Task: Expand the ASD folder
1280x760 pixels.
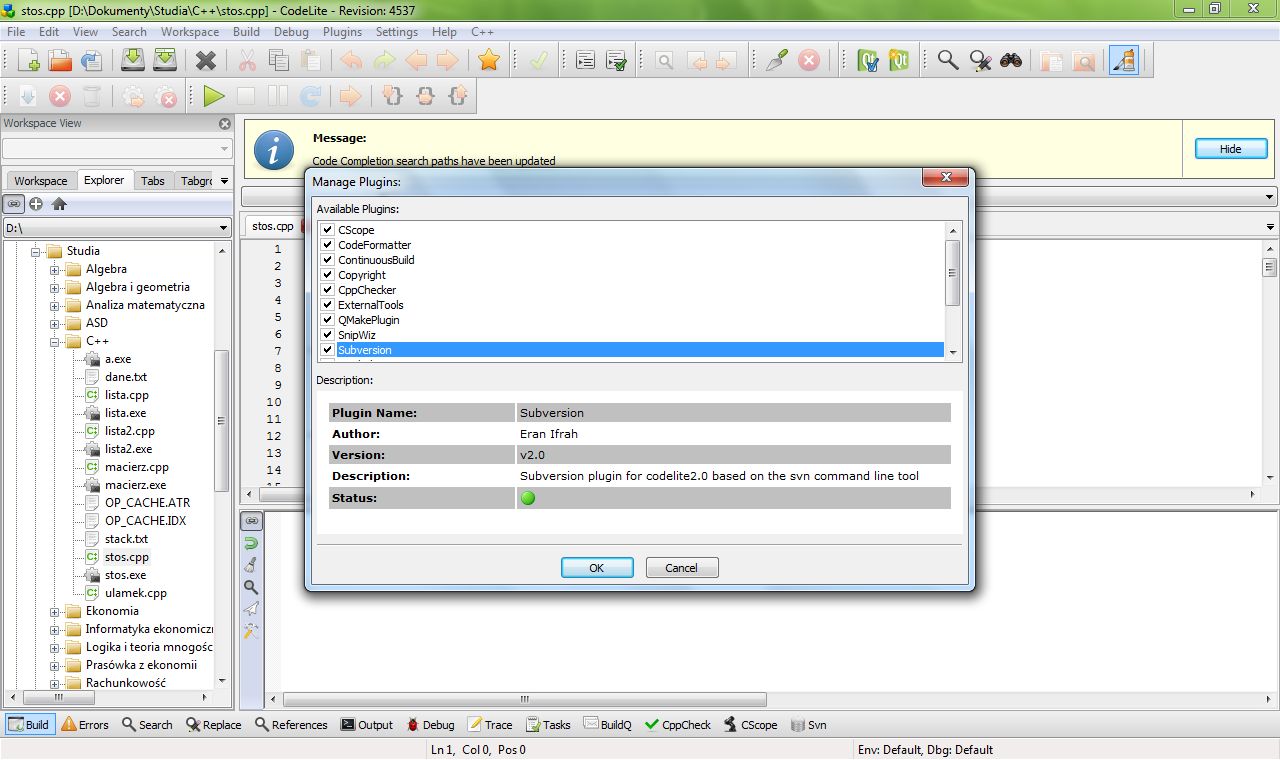Action: [x=56, y=323]
